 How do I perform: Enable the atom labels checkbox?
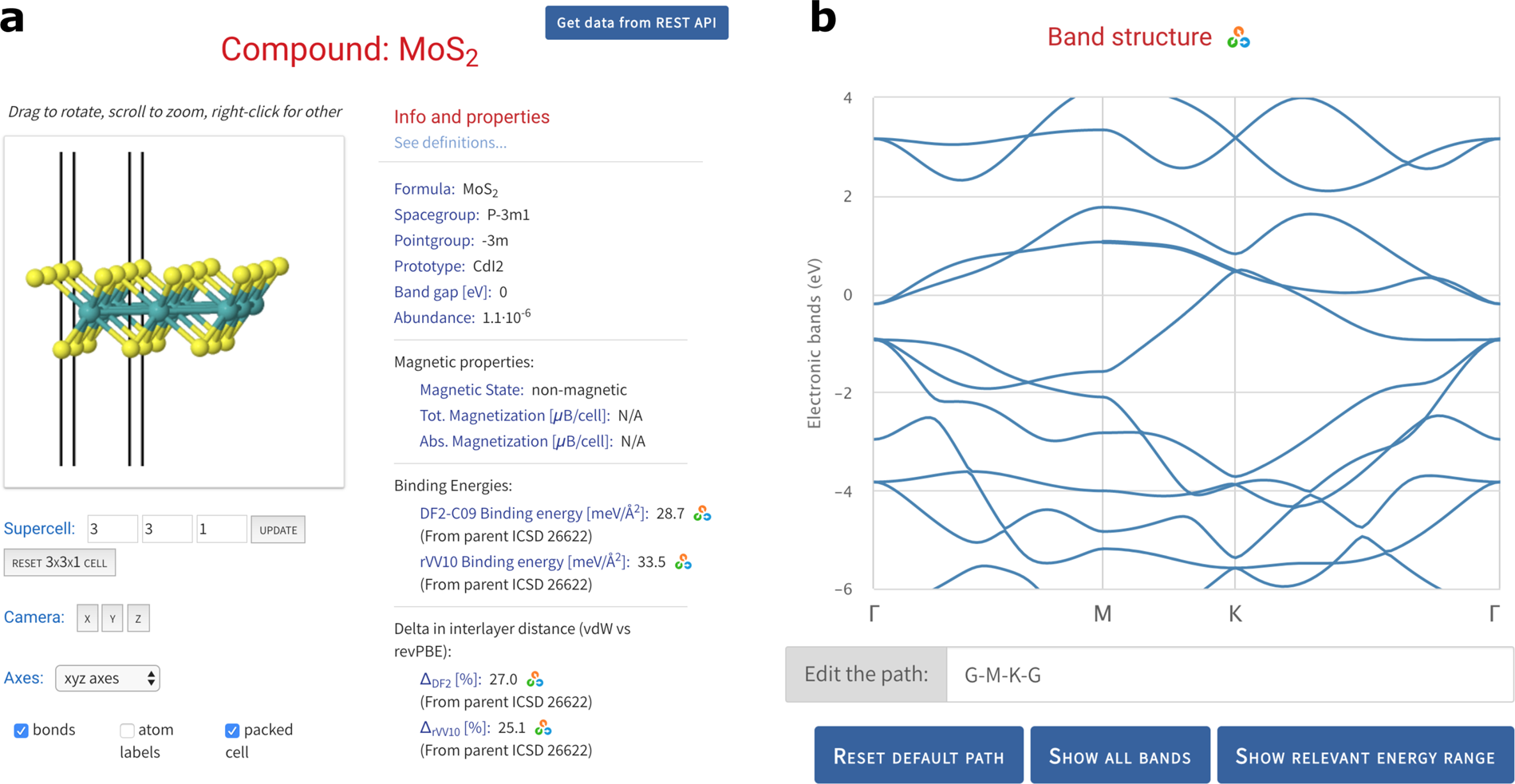(127, 731)
